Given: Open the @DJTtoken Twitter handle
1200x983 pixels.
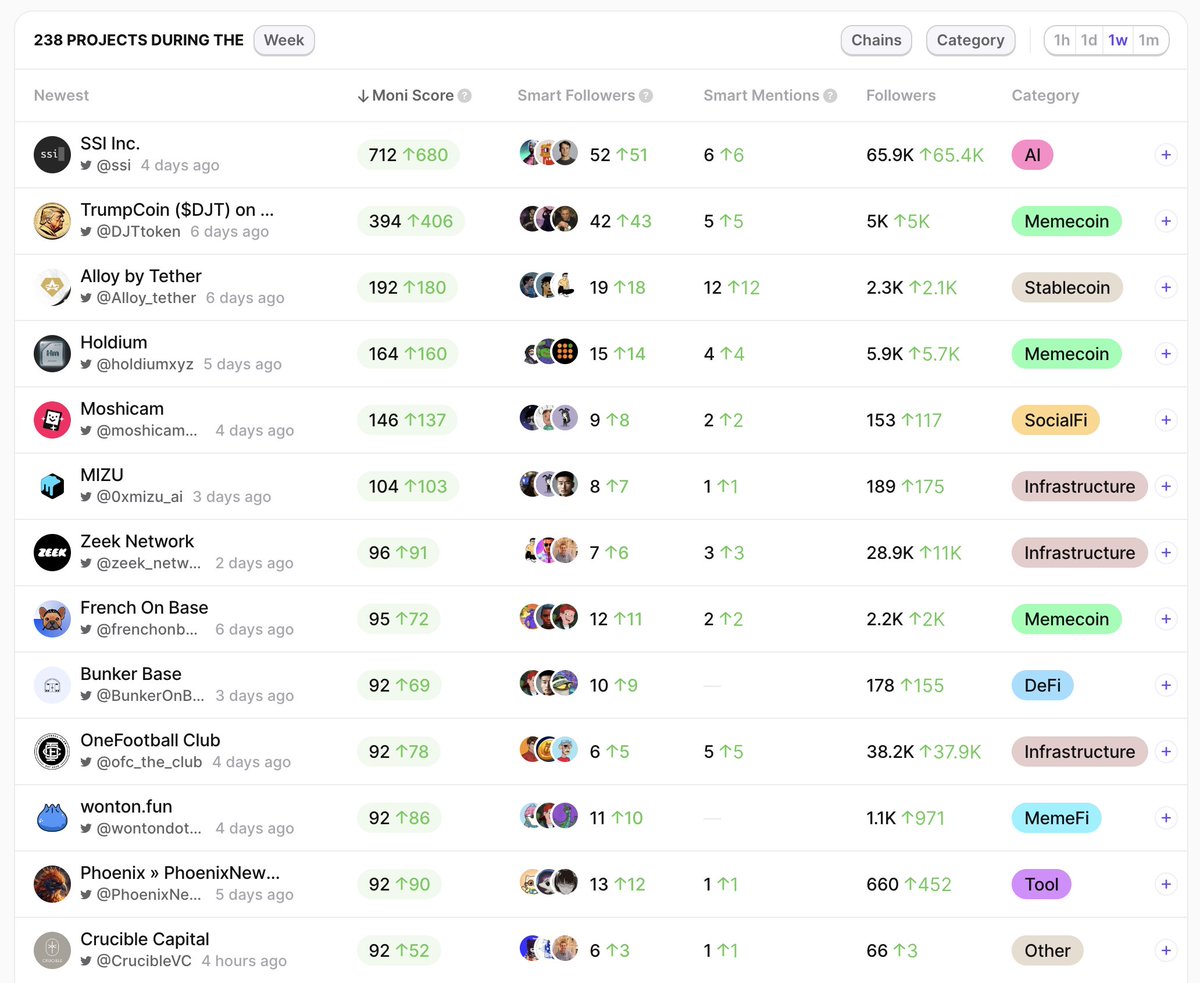Looking at the screenshot, I should pos(139,232).
